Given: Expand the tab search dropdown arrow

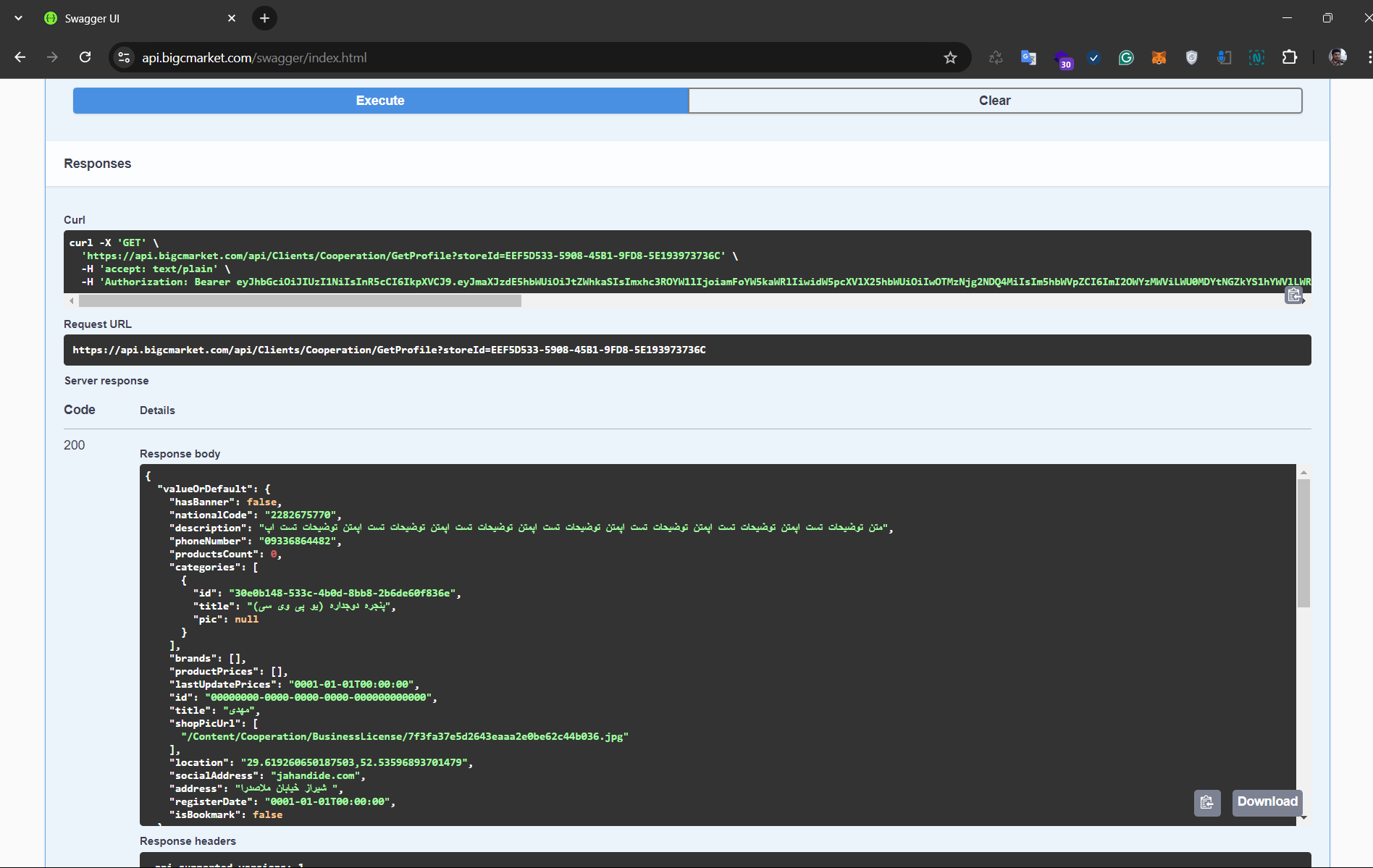Looking at the screenshot, I should coord(18,18).
